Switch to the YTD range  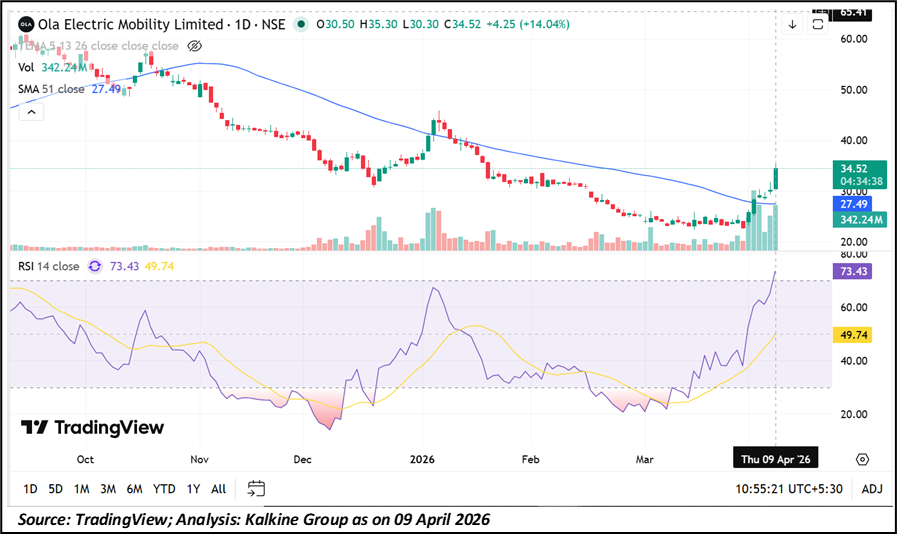pyautogui.click(x=164, y=489)
